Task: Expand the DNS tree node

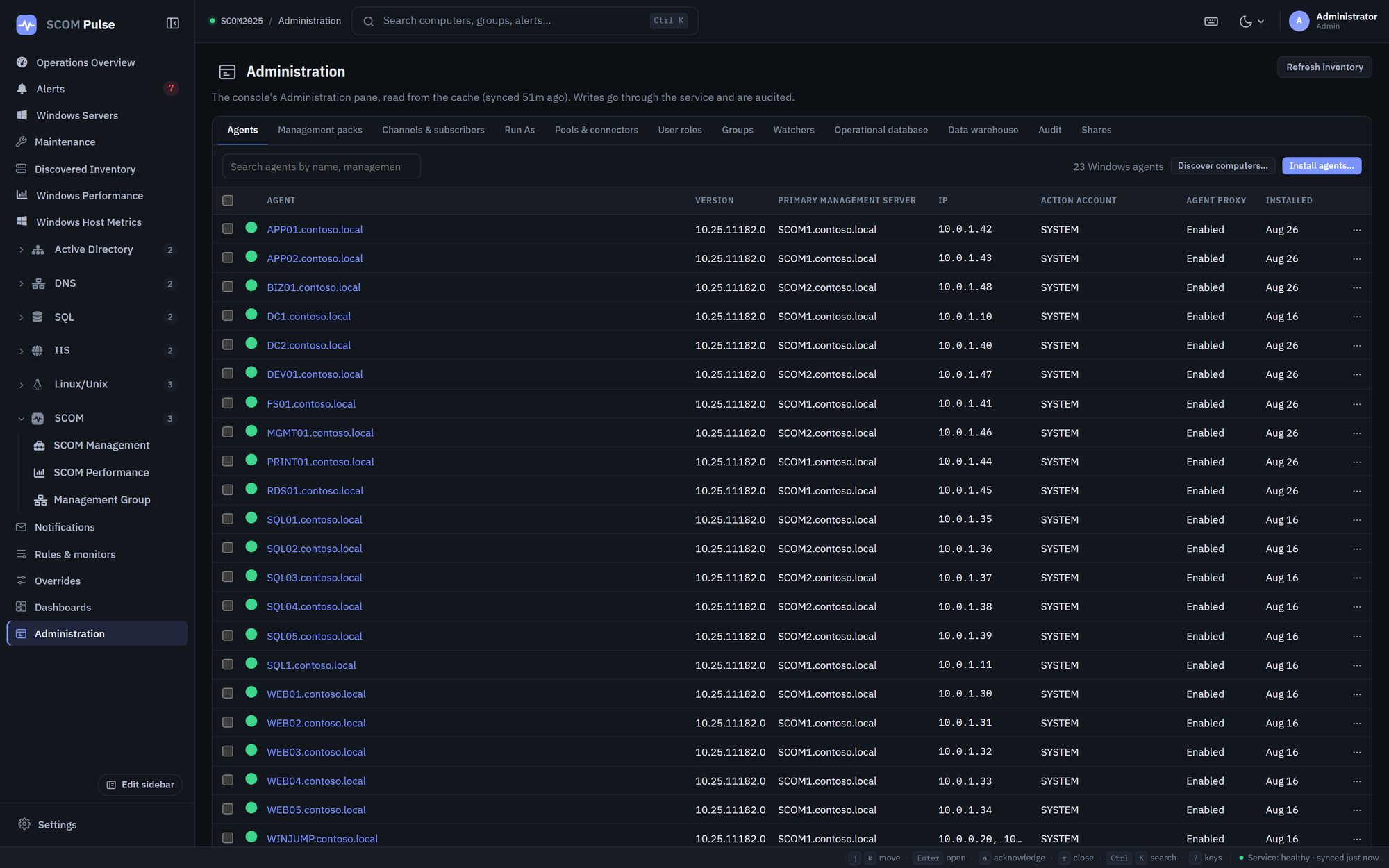Action: click(x=21, y=283)
